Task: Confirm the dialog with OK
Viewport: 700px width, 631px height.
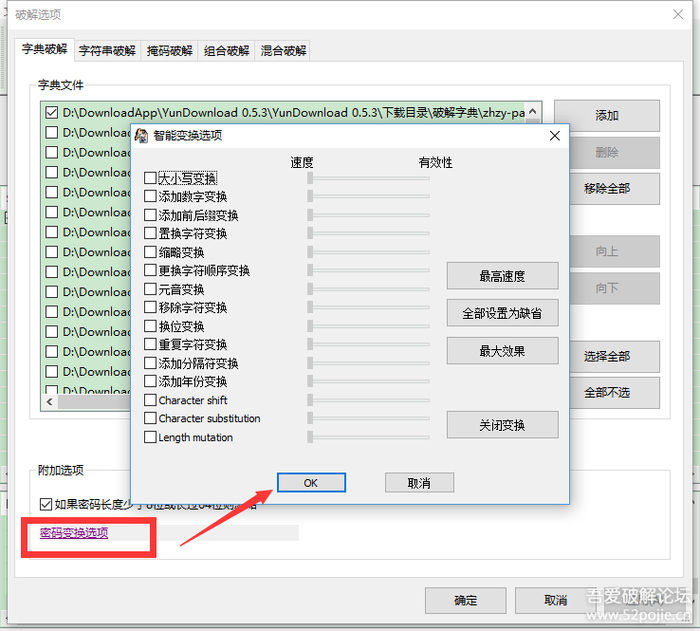Action: (311, 483)
